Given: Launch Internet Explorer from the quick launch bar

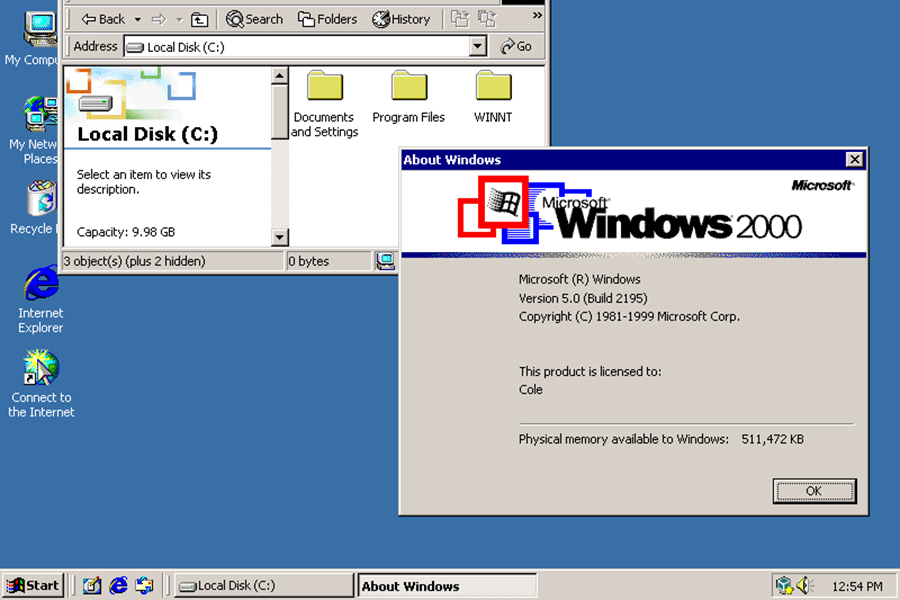Looking at the screenshot, I should [118, 585].
